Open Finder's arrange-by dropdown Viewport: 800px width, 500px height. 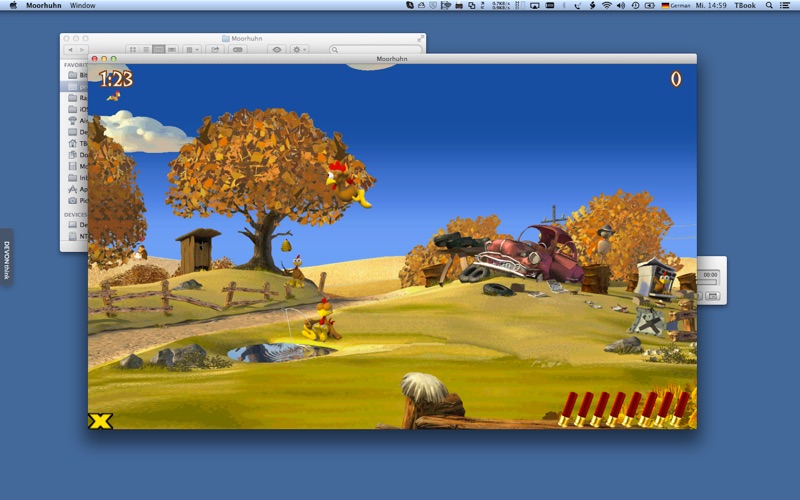[192, 49]
